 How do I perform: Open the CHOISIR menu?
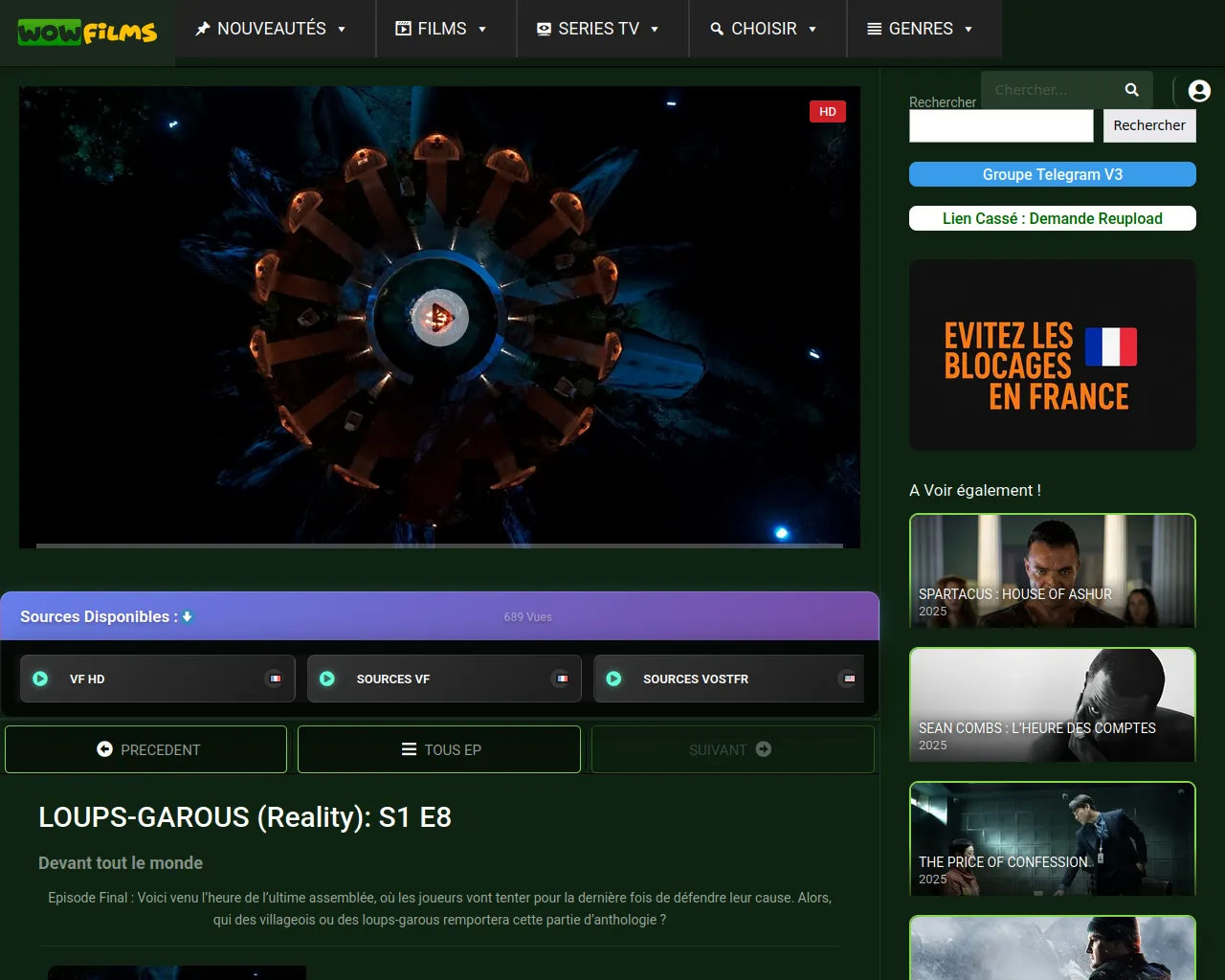click(768, 29)
